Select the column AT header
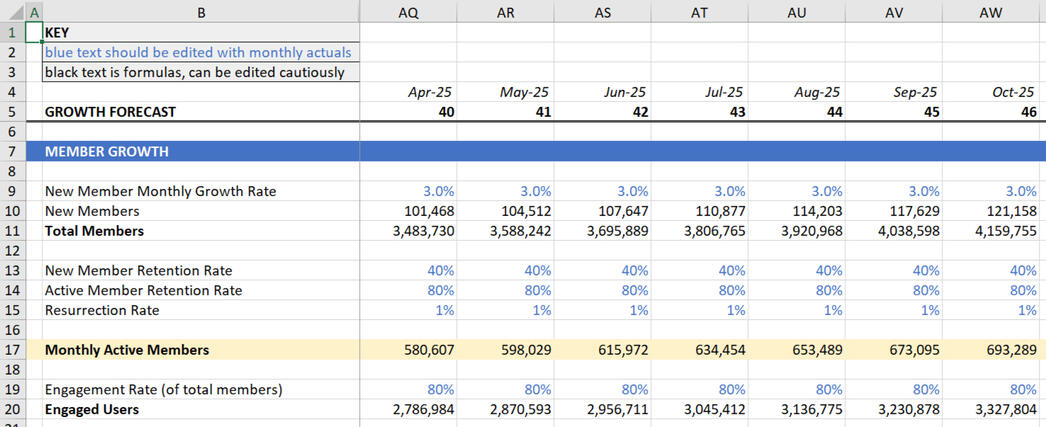The height and width of the screenshot is (427, 1046). point(700,11)
